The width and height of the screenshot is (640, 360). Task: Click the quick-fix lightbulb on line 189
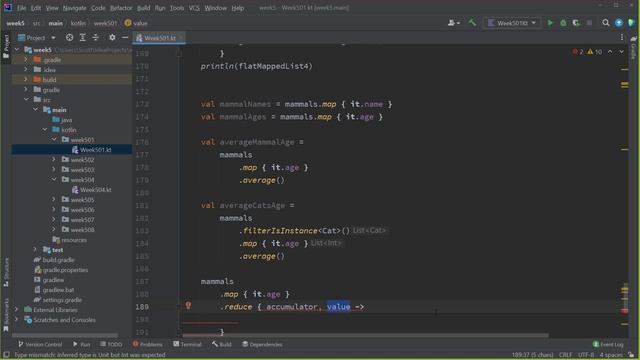pos(188,305)
